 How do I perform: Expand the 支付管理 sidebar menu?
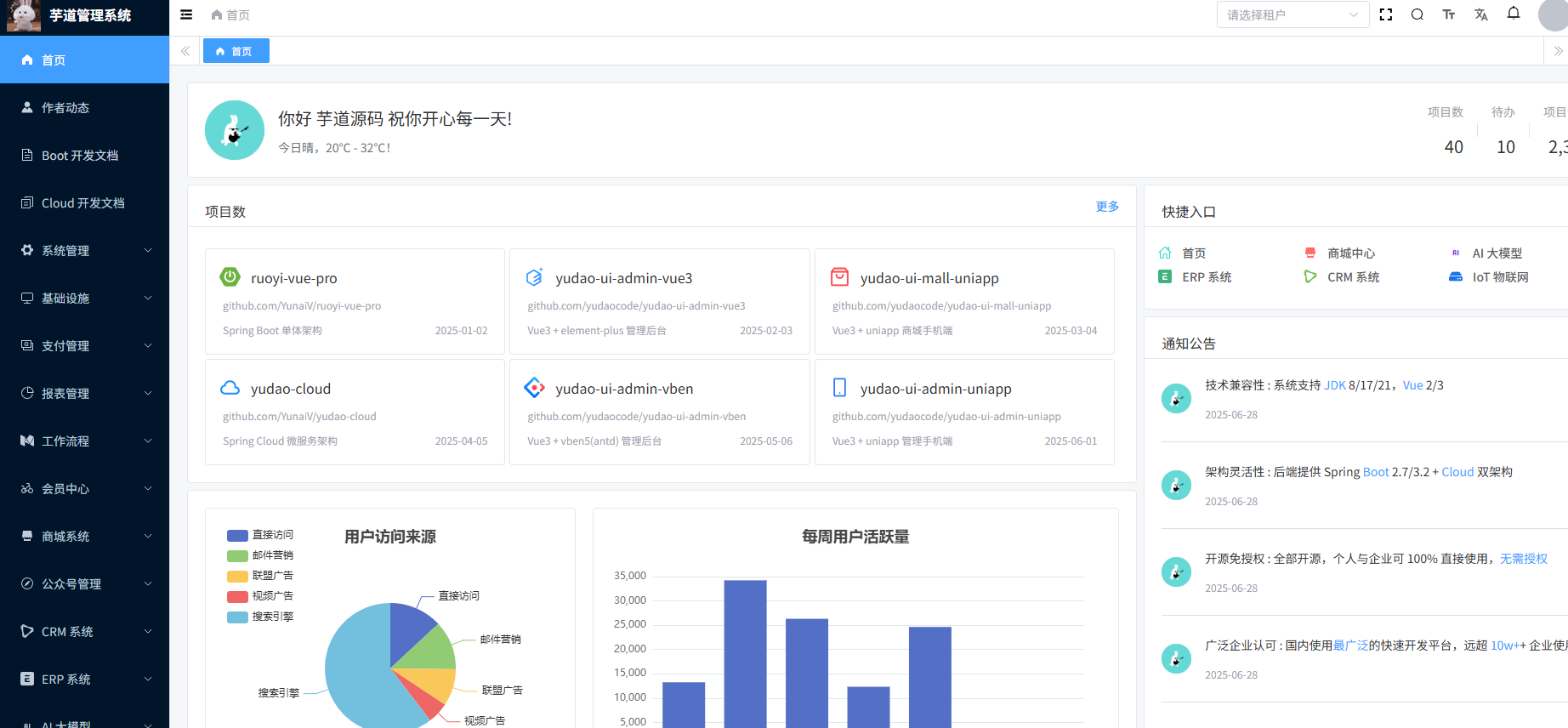click(85, 346)
